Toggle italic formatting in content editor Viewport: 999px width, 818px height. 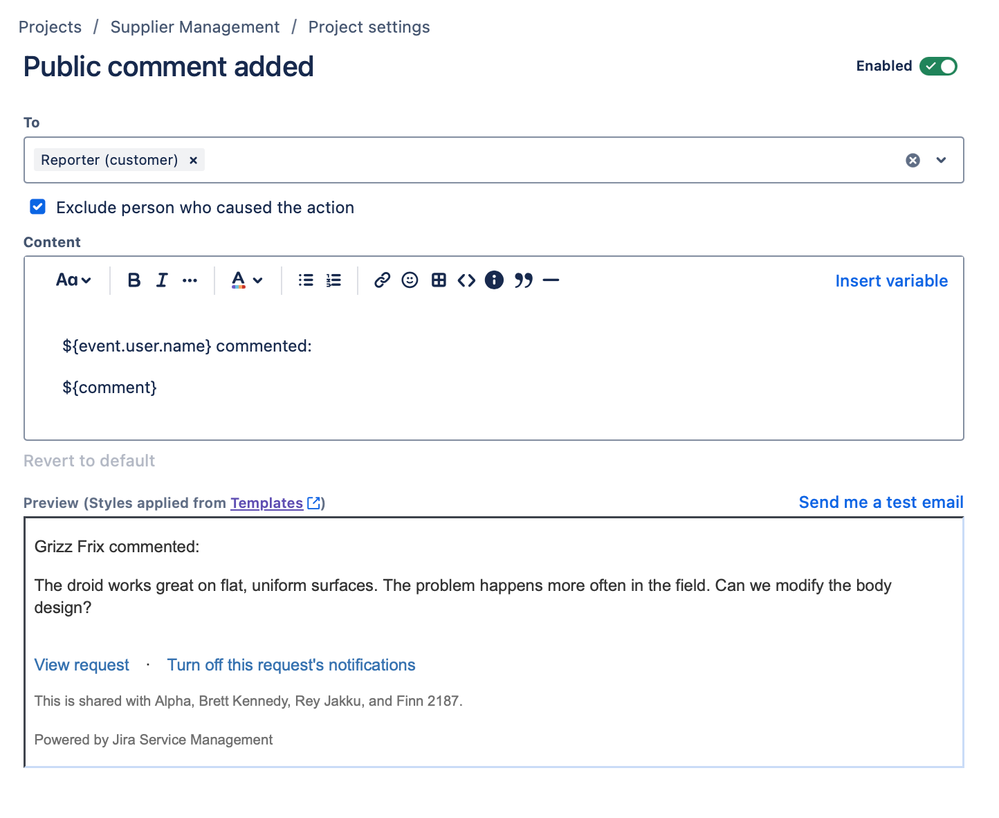pos(162,280)
